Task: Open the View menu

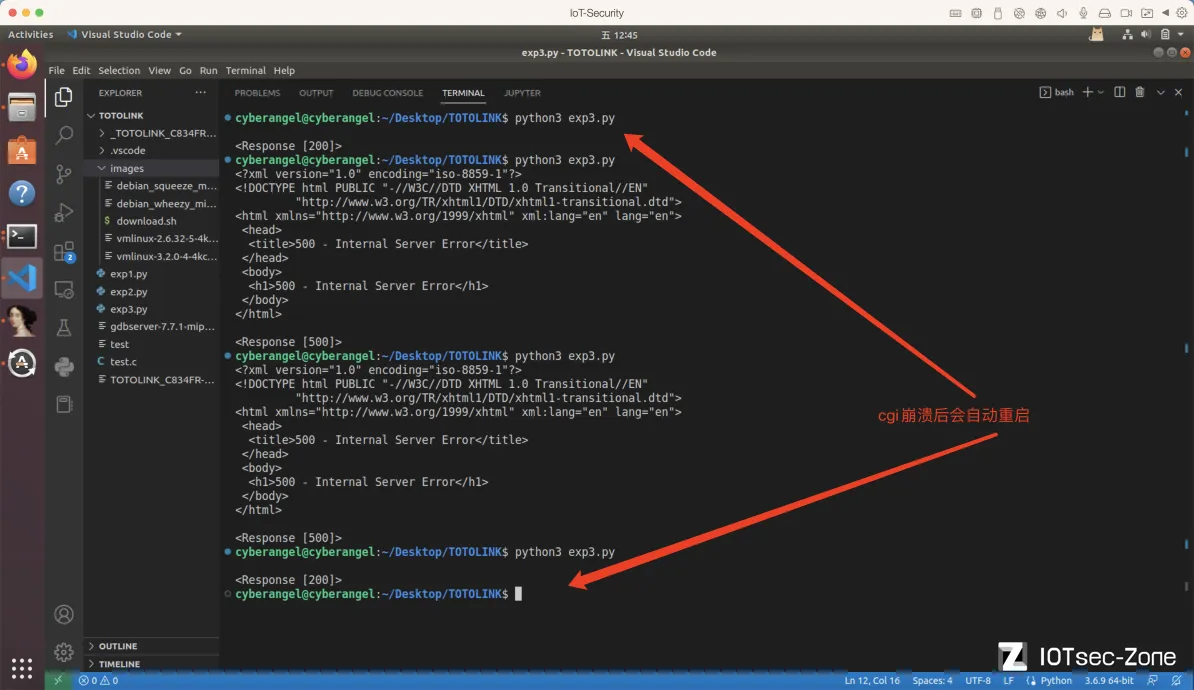Action: pos(159,70)
